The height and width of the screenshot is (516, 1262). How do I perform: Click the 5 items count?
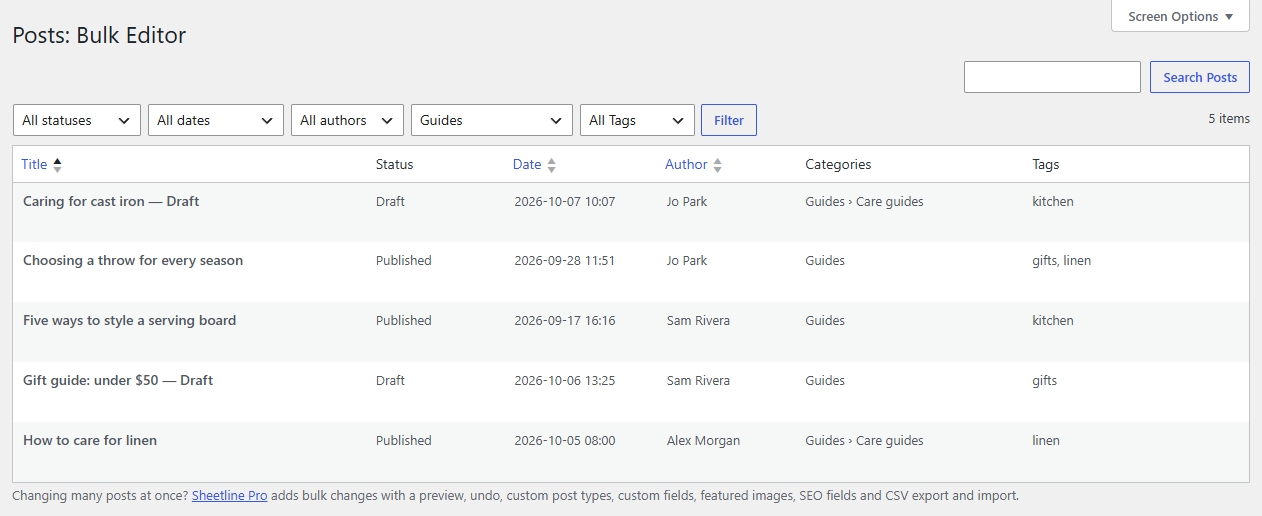pos(1229,118)
